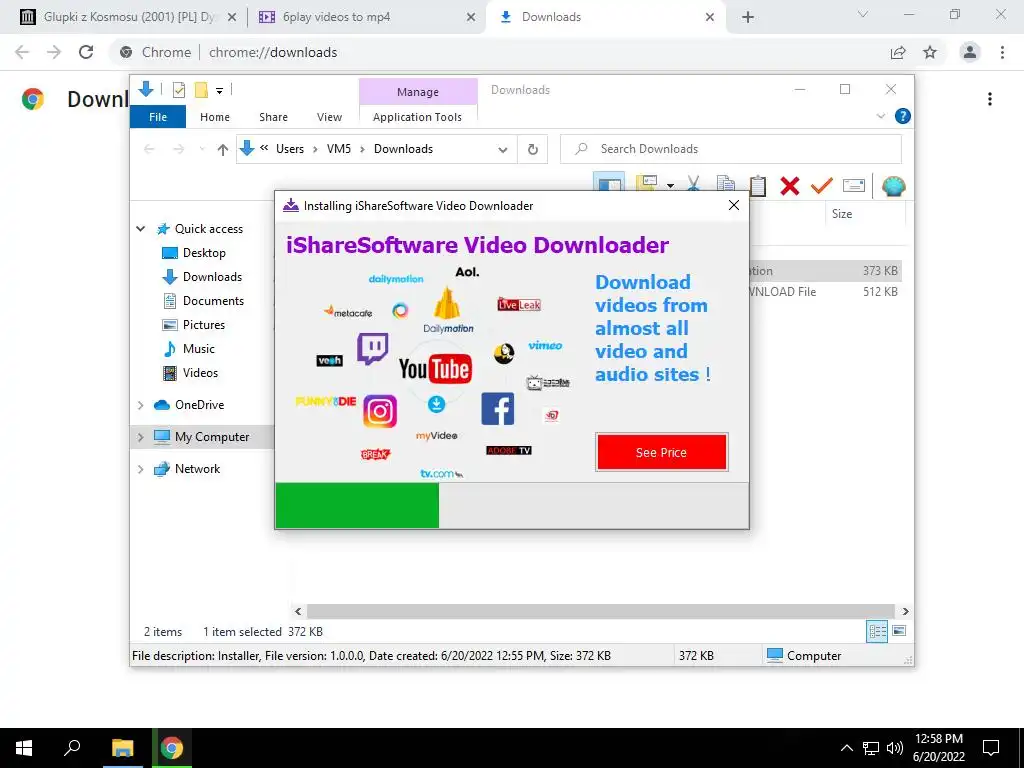The height and width of the screenshot is (768, 1024).
Task: Switch to Details view icon in status bar
Action: tap(877, 631)
